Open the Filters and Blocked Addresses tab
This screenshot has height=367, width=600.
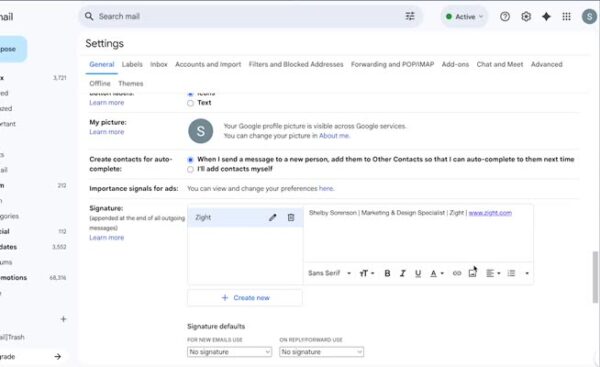[296, 64]
